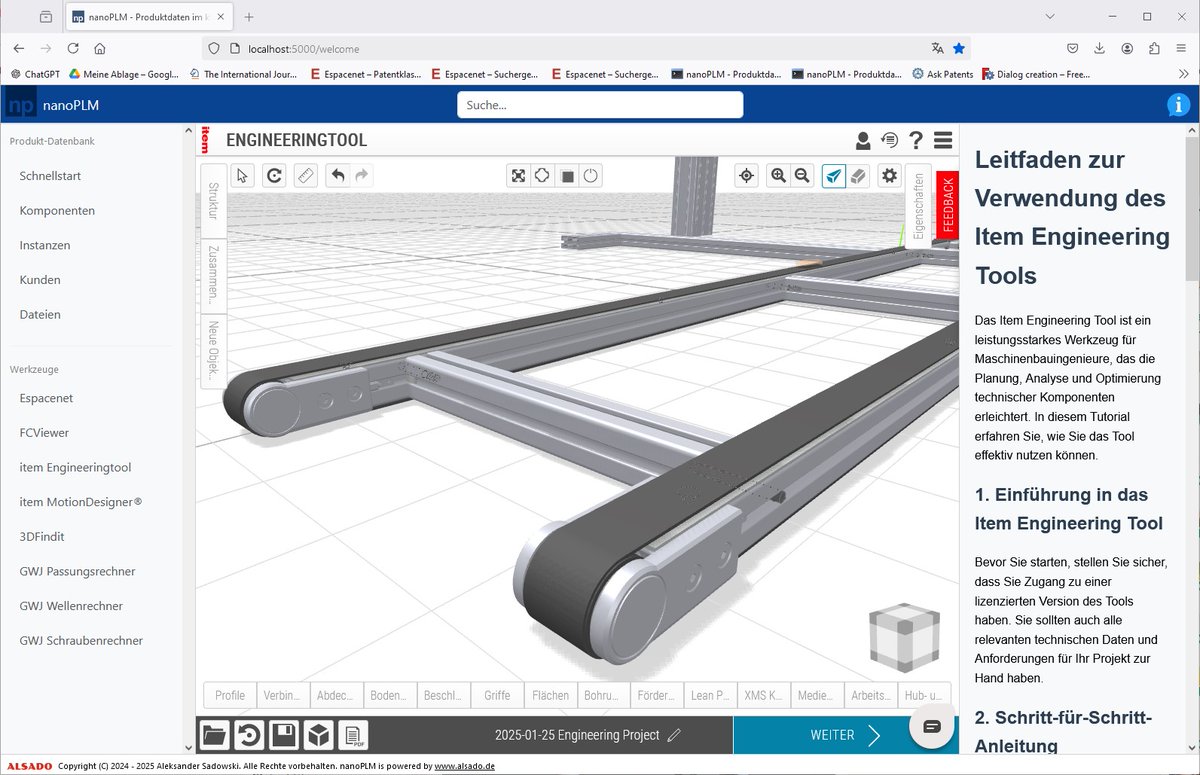Open the chat bubble widget

click(932, 726)
